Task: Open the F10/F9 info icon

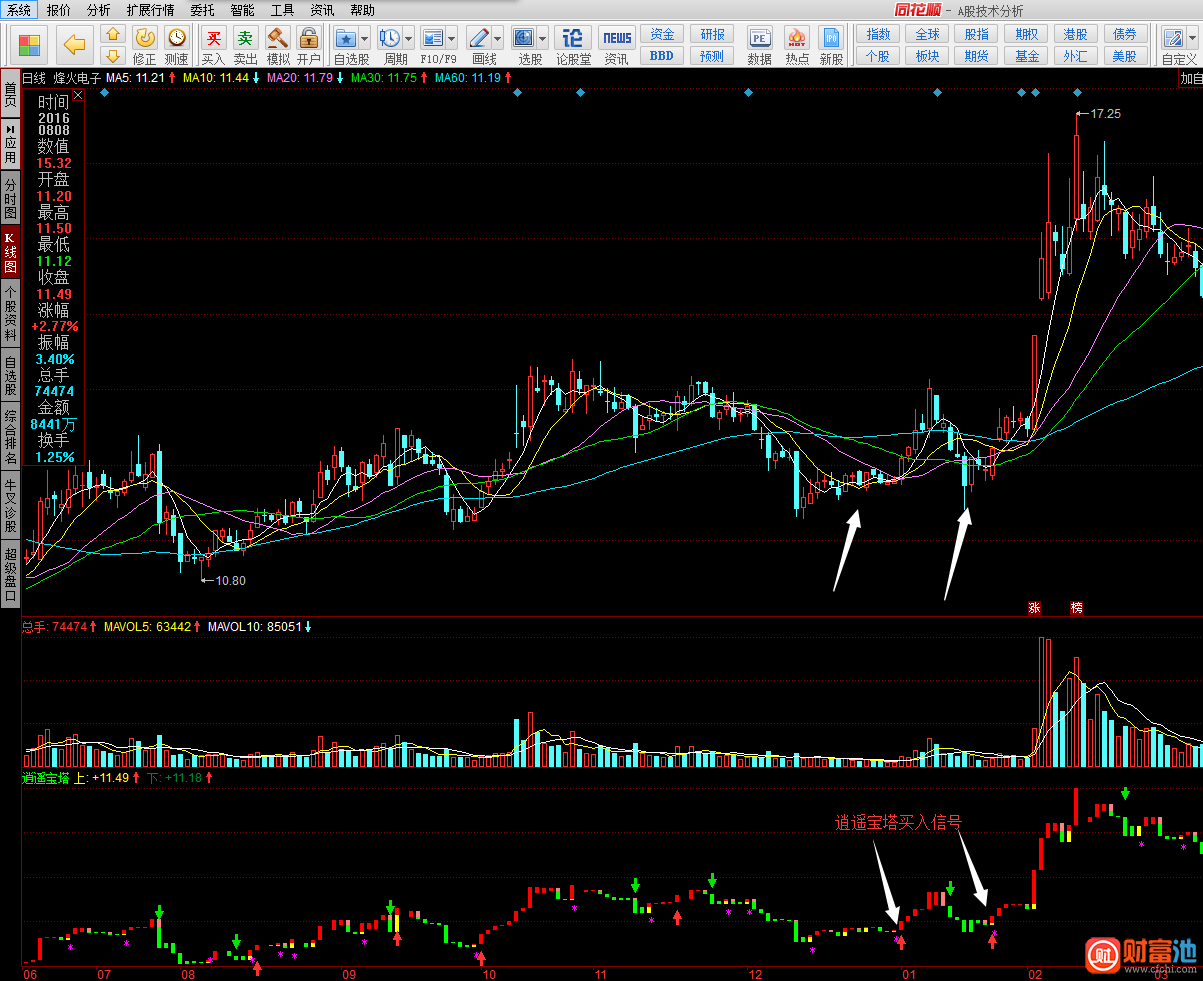Action: (433, 39)
